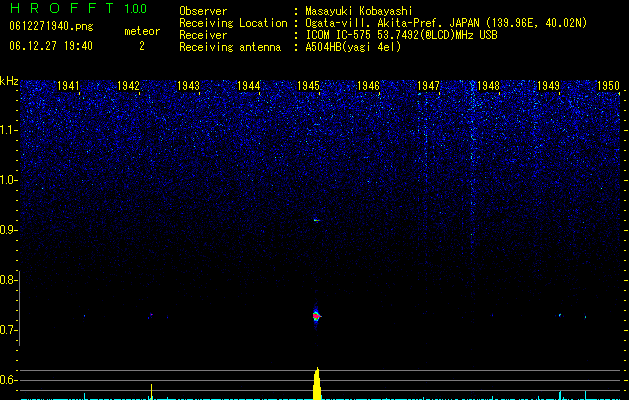This screenshot has height=400, width=629.
Task: Click the 1941 time marker label
Action: click(68, 86)
